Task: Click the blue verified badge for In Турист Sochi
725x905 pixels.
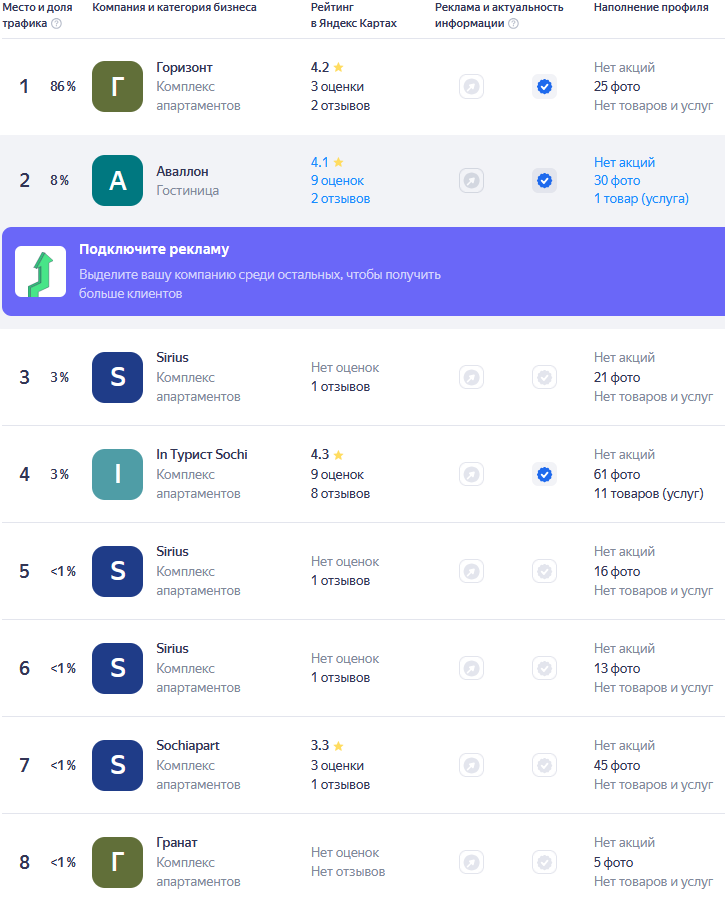Action: (544, 474)
